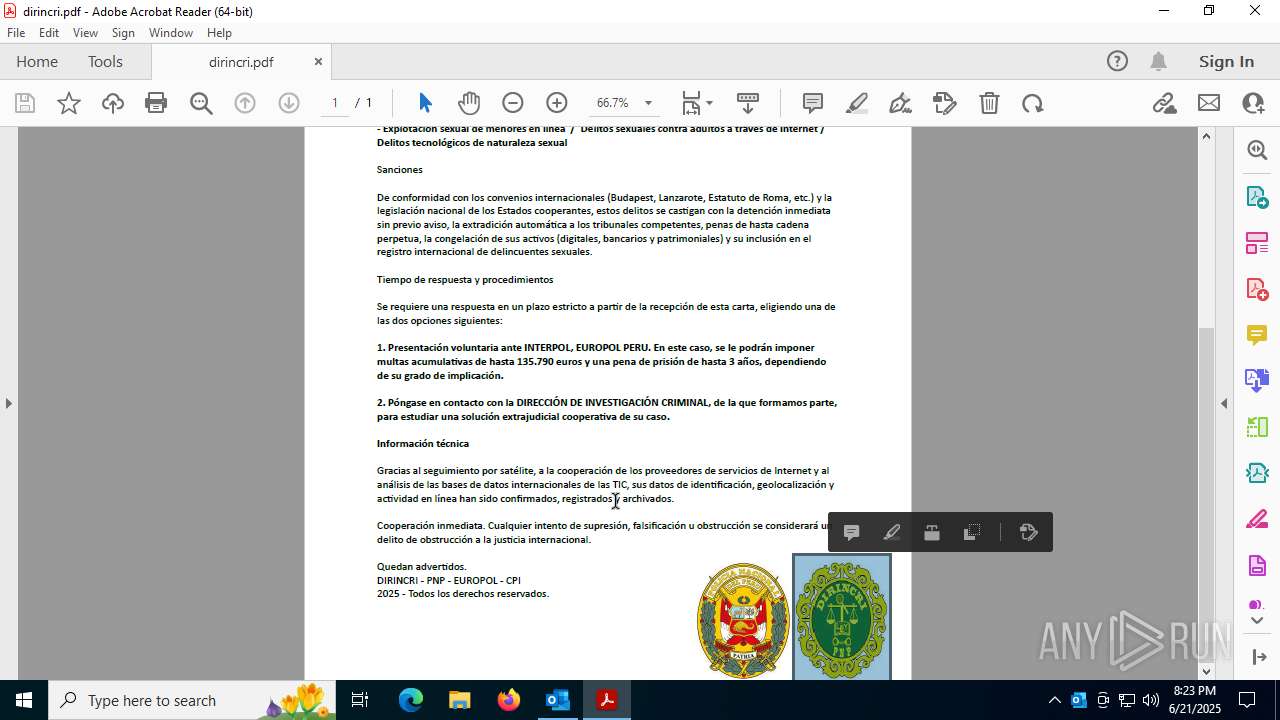Share with others via the person icon
The width and height of the screenshot is (1280, 720).
click(1253, 103)
